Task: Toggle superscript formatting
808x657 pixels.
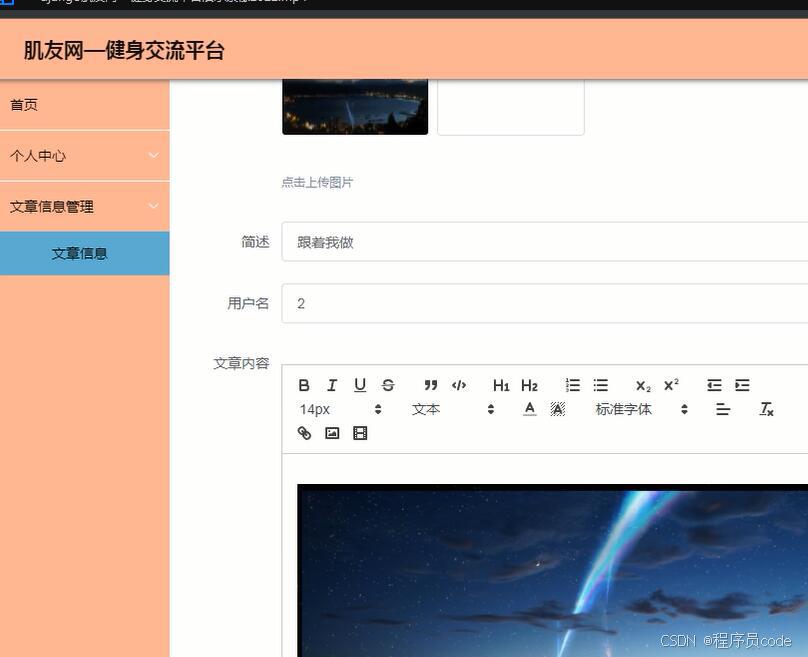Action: [x=670, y=385]
